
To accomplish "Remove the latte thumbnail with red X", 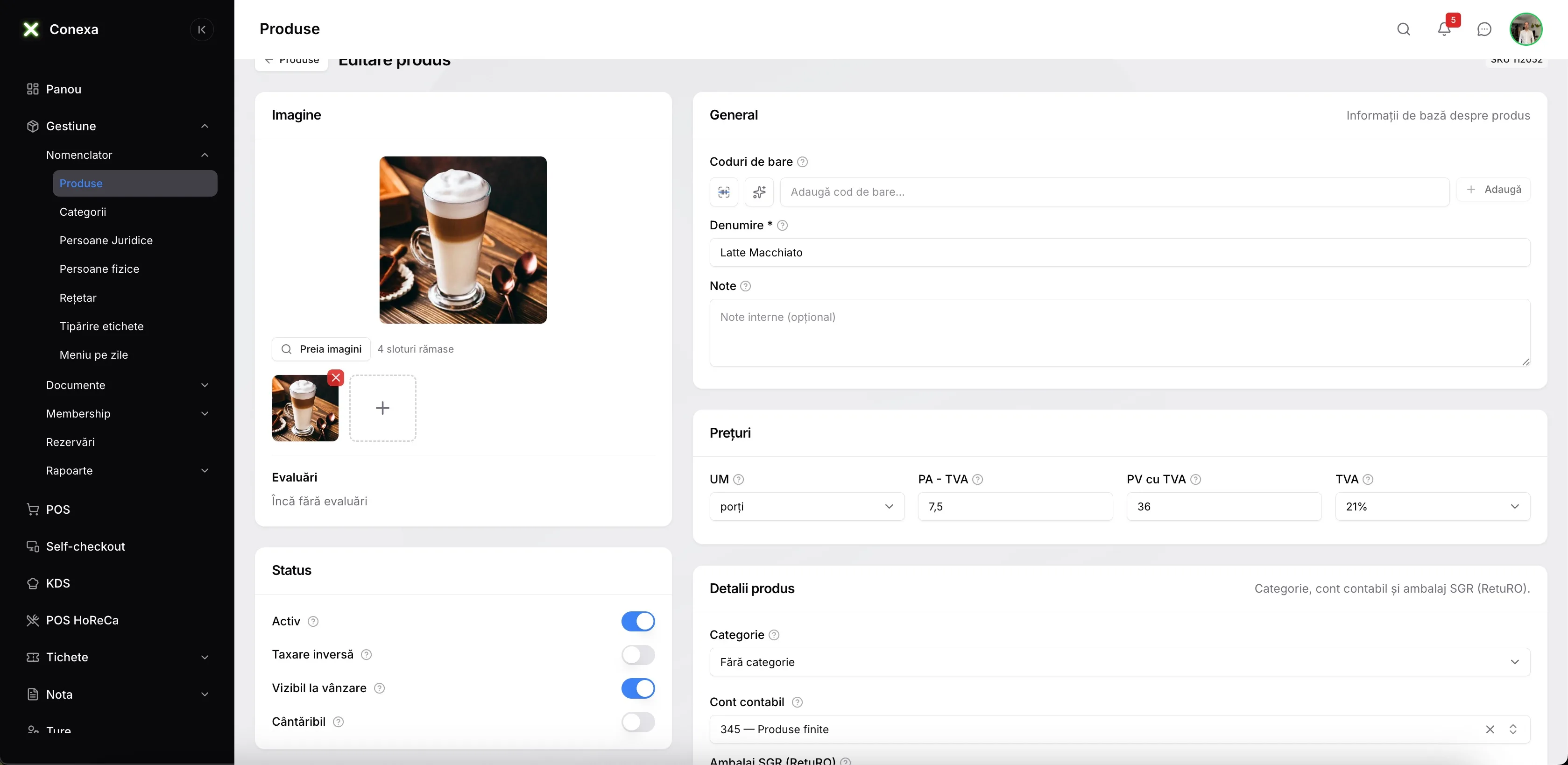I will pos(336,378).
